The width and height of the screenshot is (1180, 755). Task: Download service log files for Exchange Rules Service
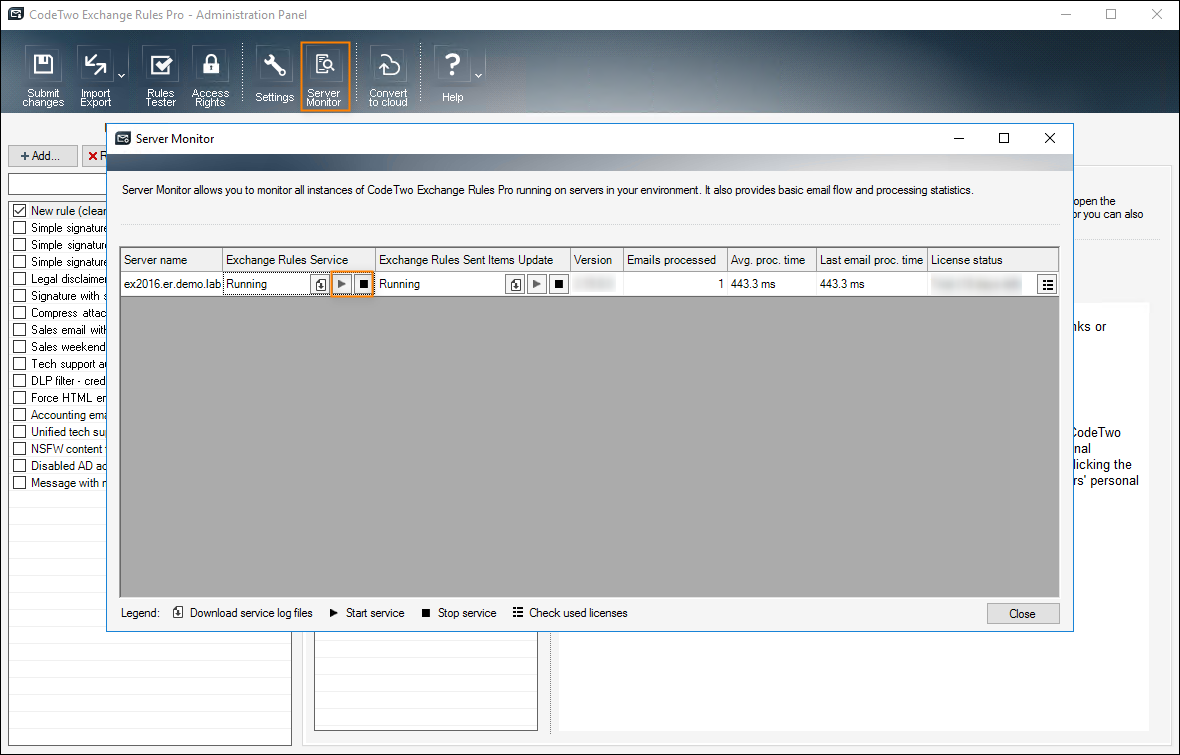pyautogui.click(x=320, y=284)
